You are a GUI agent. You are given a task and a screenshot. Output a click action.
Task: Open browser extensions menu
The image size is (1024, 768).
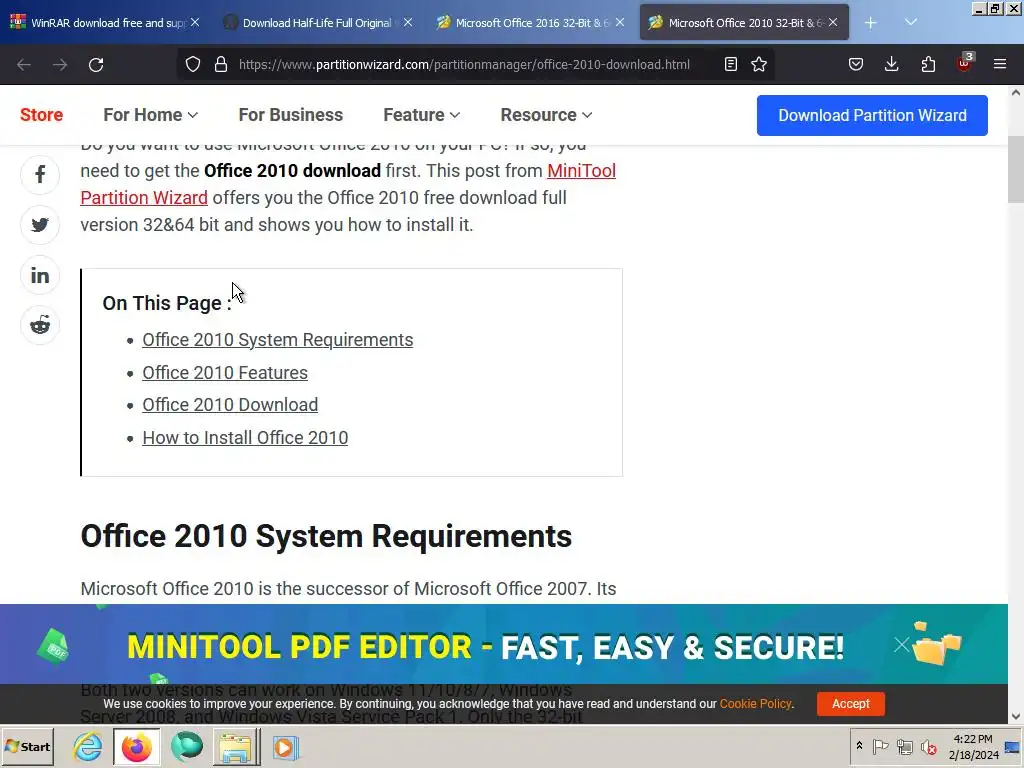coord(928,65)
